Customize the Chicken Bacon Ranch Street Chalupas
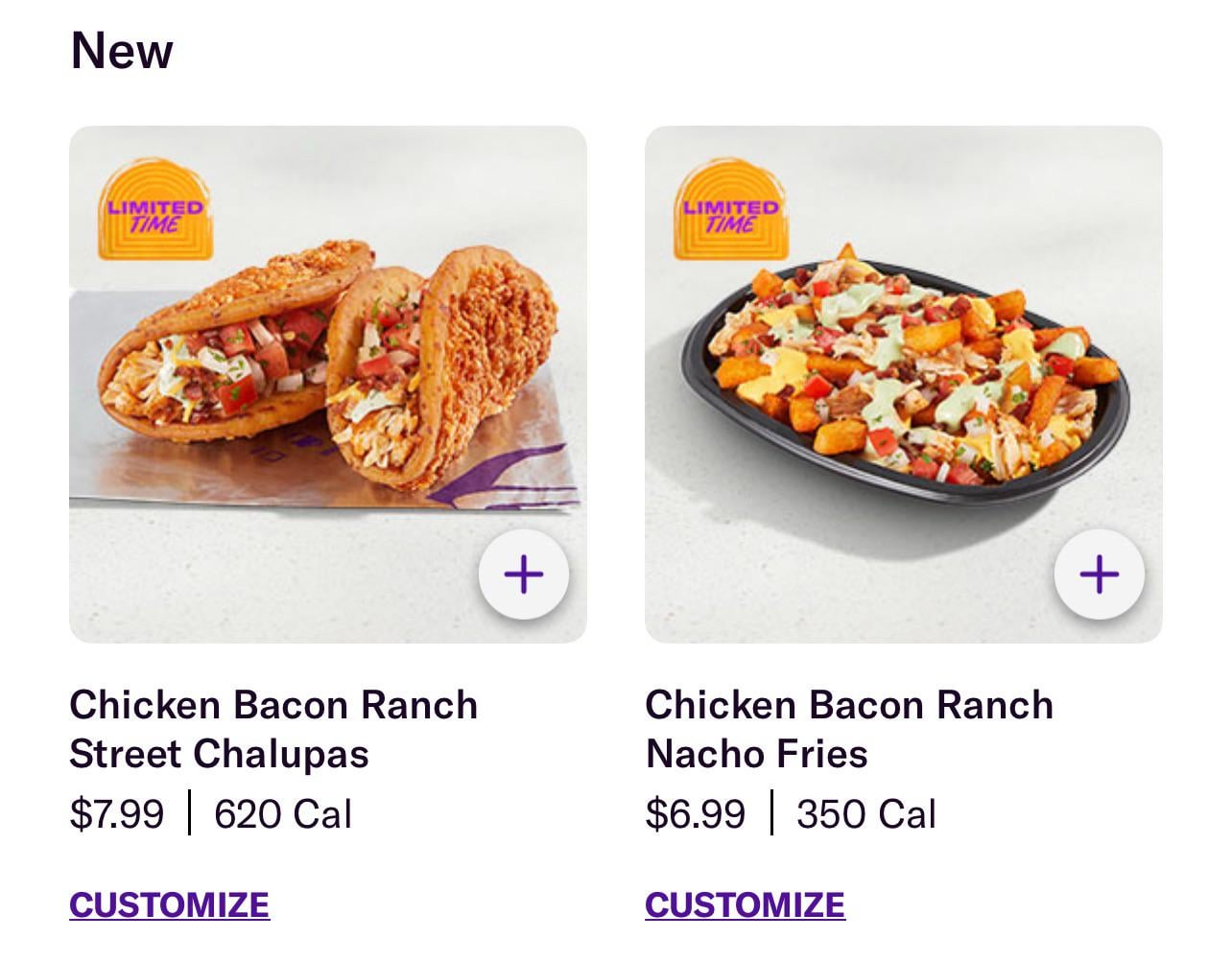 click(x=169, y=904)
